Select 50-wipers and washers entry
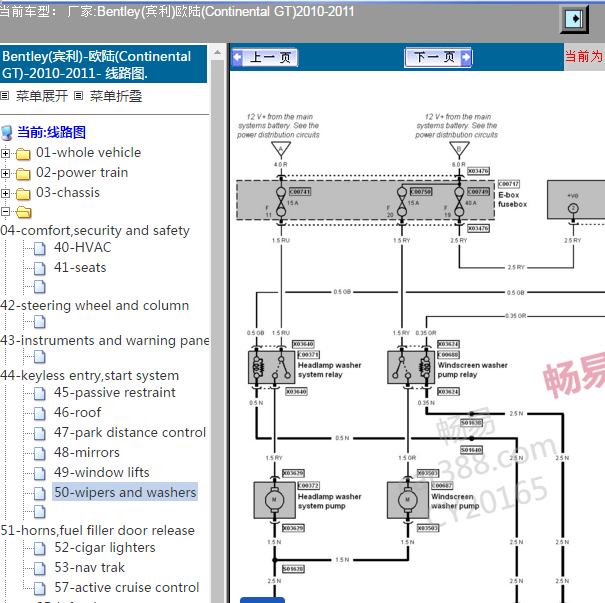Image resolution: width=605 pixels, height=603 pixels. [x=125, y=492]
